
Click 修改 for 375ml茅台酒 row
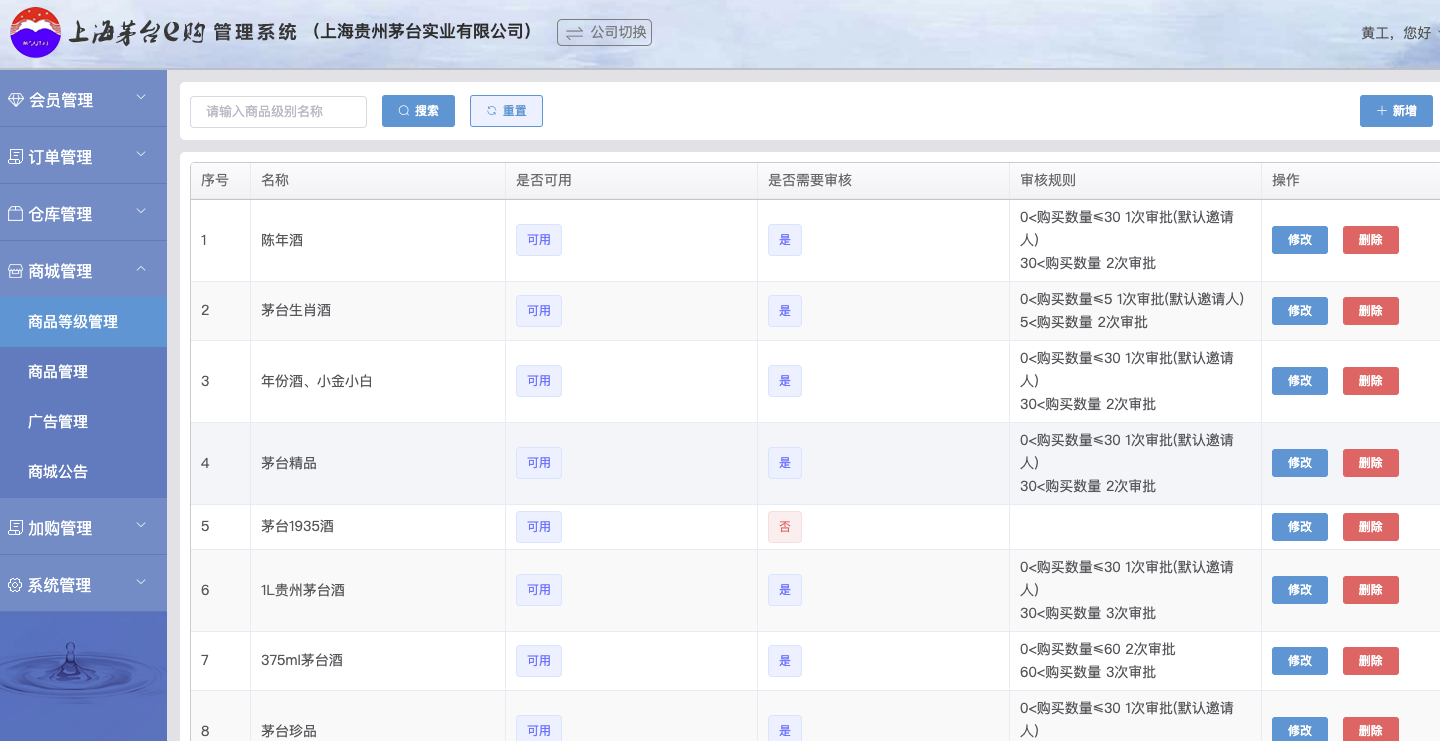coord(1300,661)
